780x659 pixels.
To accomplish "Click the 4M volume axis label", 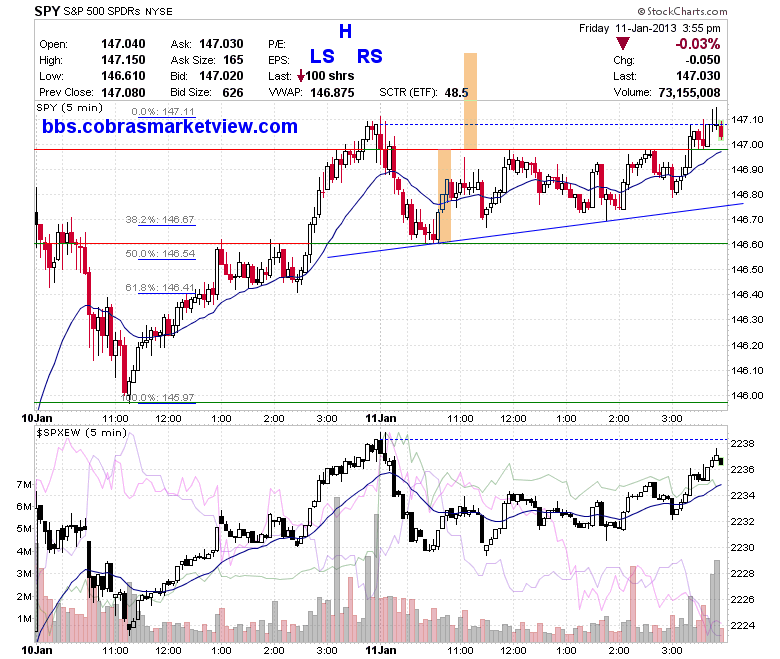I will coord(24,551).
